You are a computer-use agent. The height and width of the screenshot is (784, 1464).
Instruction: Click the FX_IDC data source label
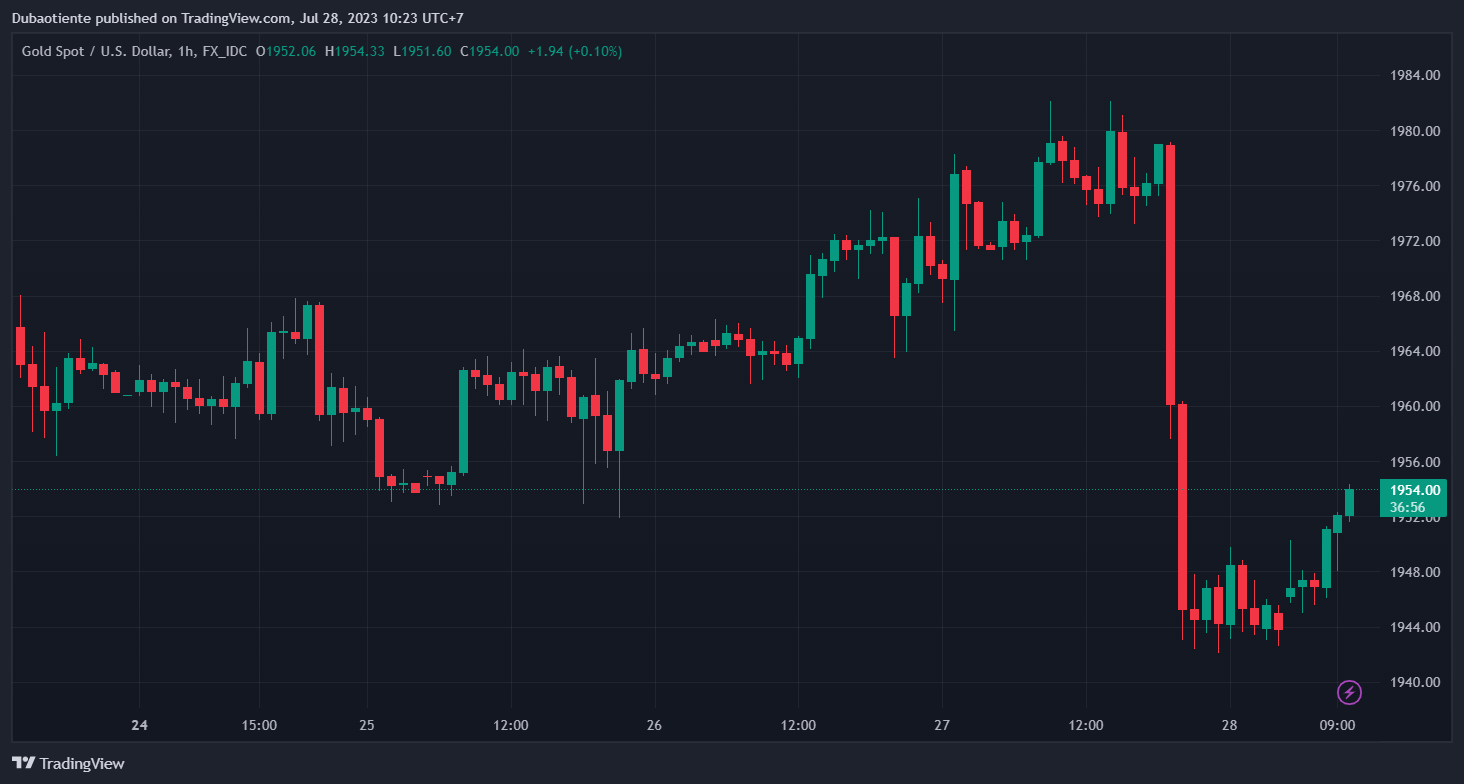pos(224,51)
